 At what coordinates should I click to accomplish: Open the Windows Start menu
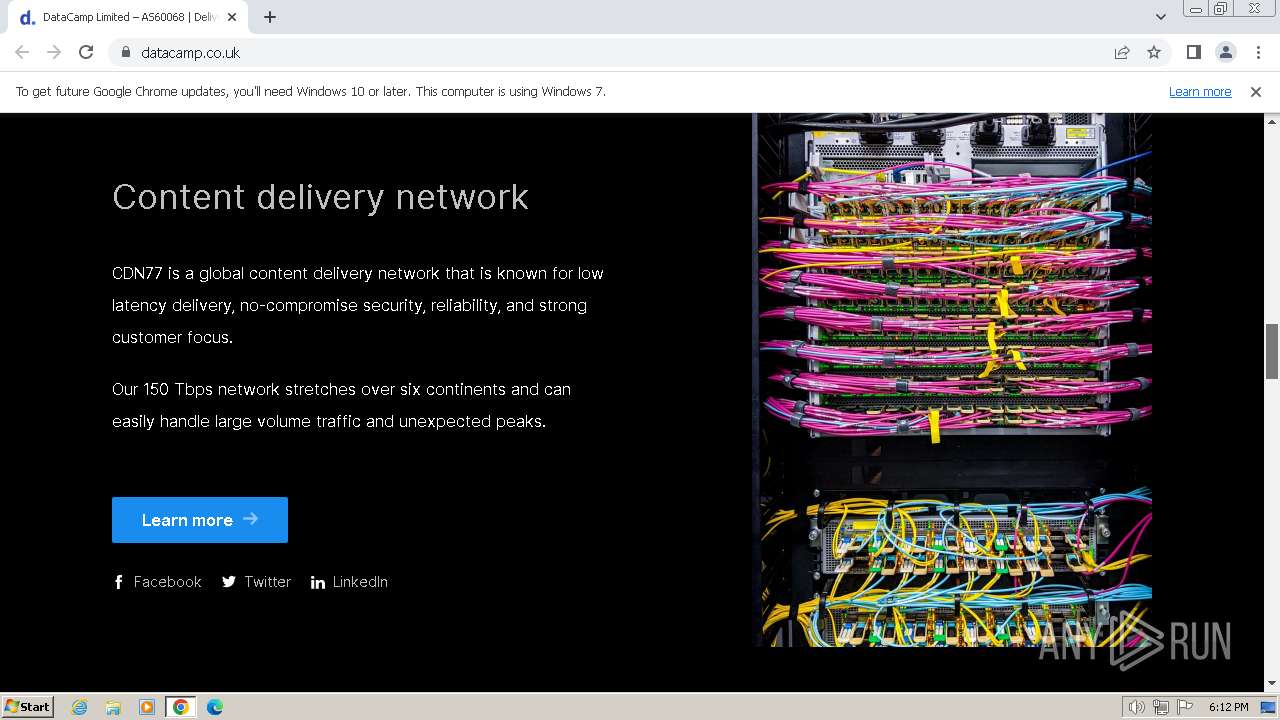coord(28,707)
